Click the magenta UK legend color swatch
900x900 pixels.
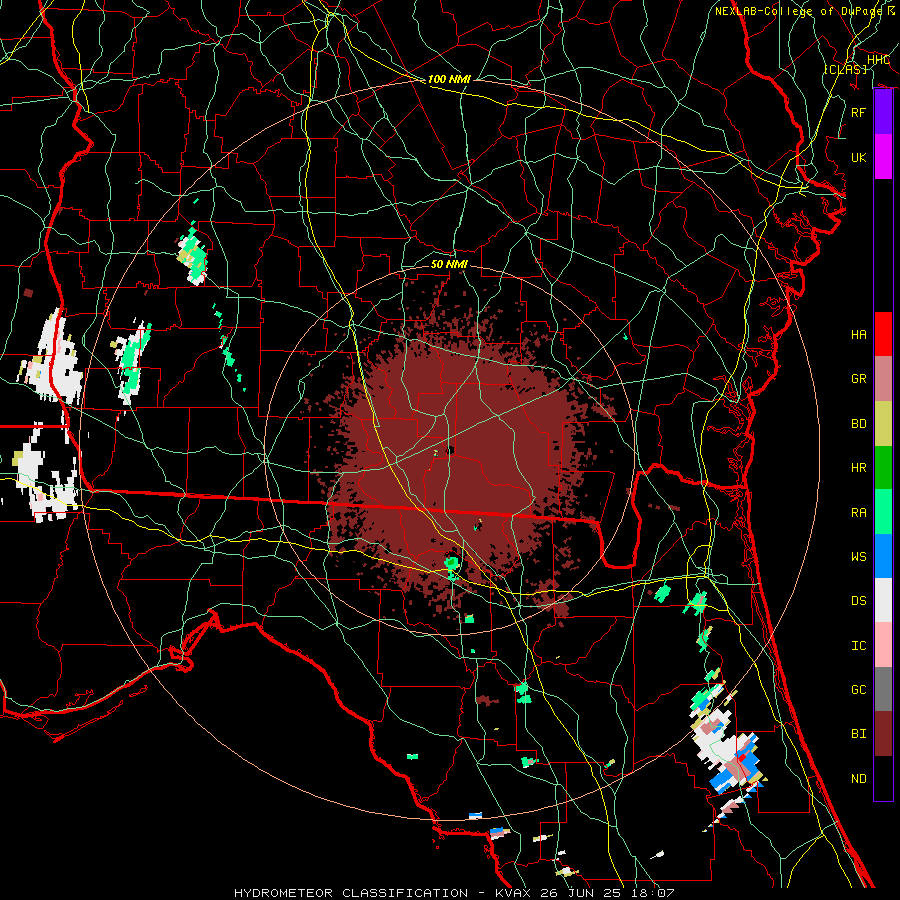tap(883, 157)
